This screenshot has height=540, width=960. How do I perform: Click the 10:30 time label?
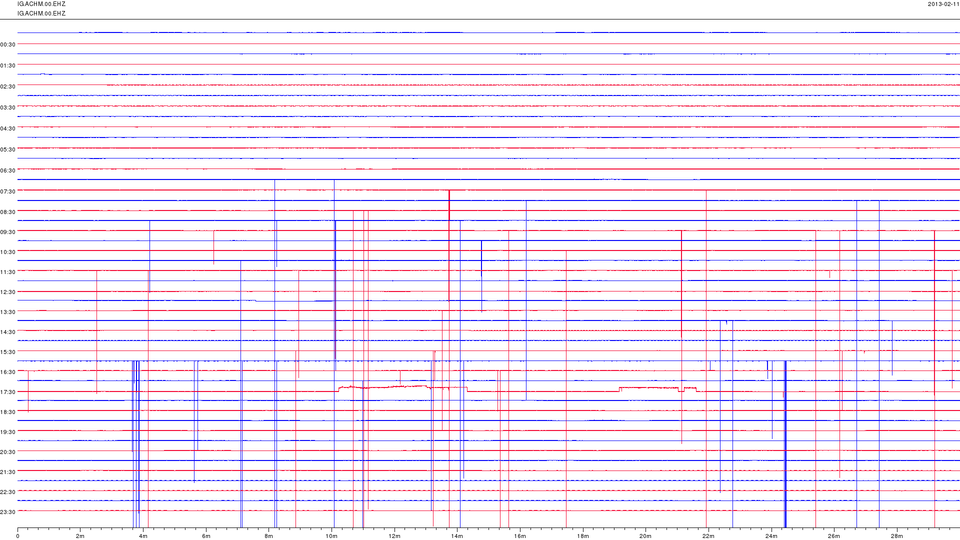click(7, 252)
